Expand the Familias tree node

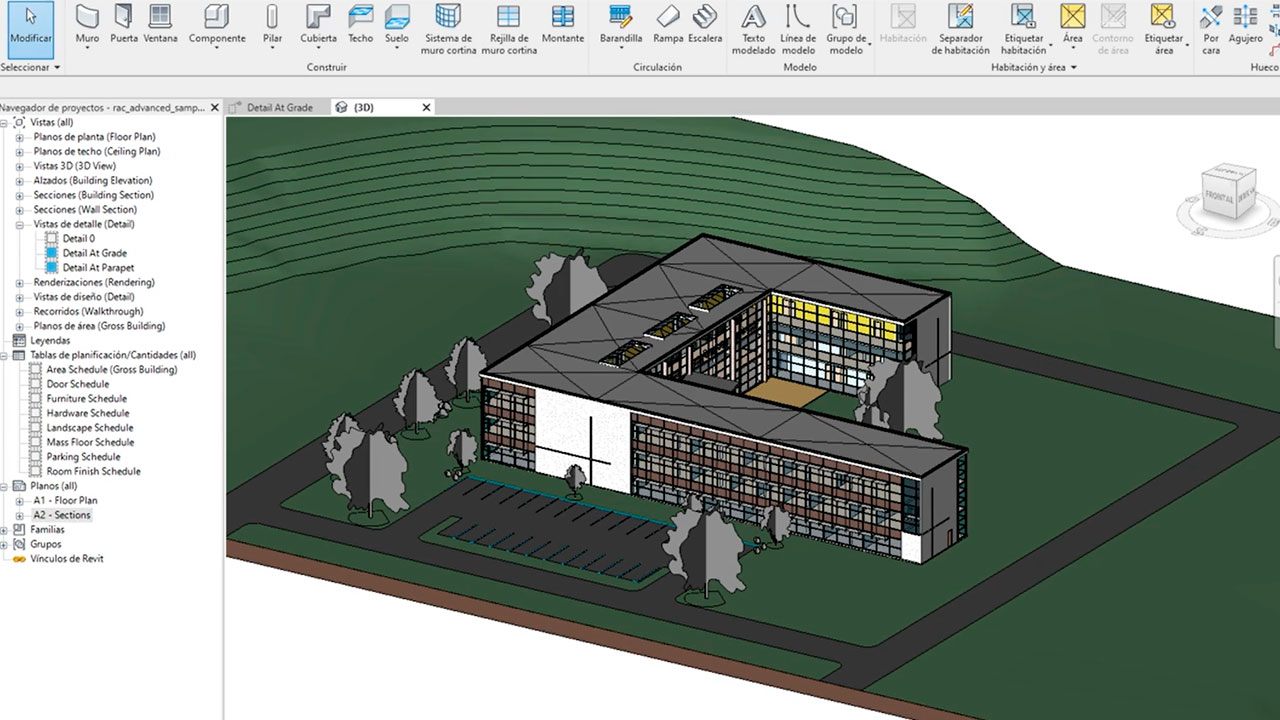click(6, 530)
